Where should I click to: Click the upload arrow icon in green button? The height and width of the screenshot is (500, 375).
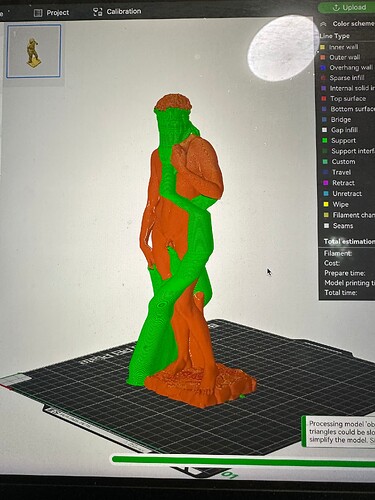coord(336,7)
